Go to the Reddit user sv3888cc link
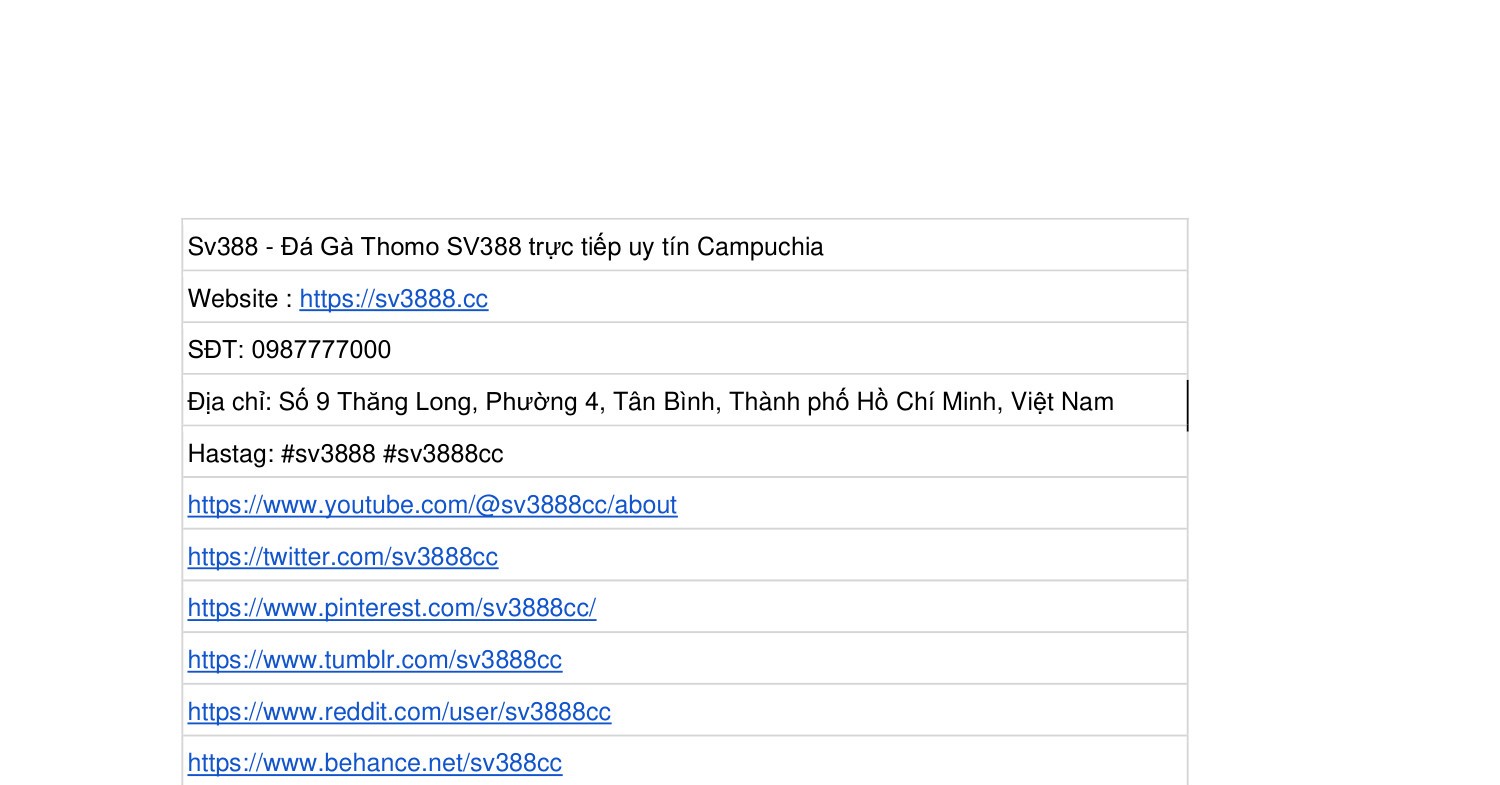1500x785 pixels. [x=399, y=712]
